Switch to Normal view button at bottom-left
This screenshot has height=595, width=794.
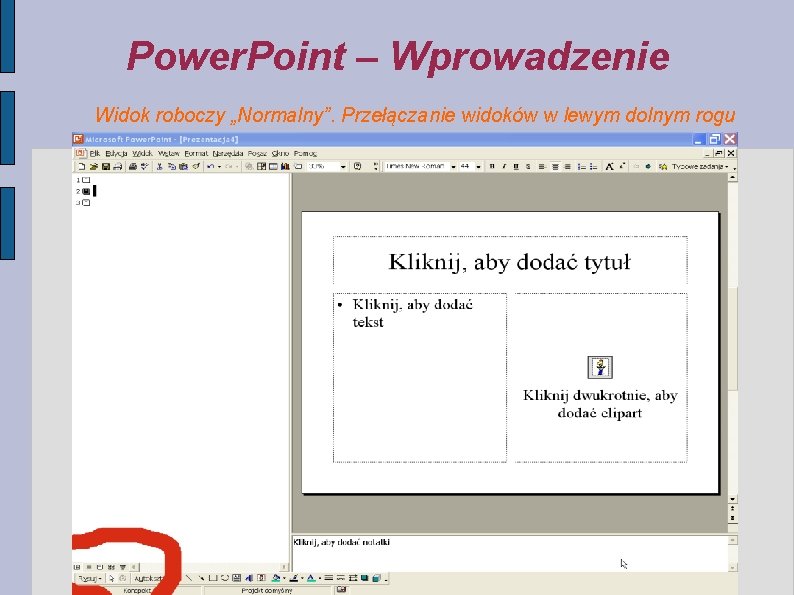77,567
